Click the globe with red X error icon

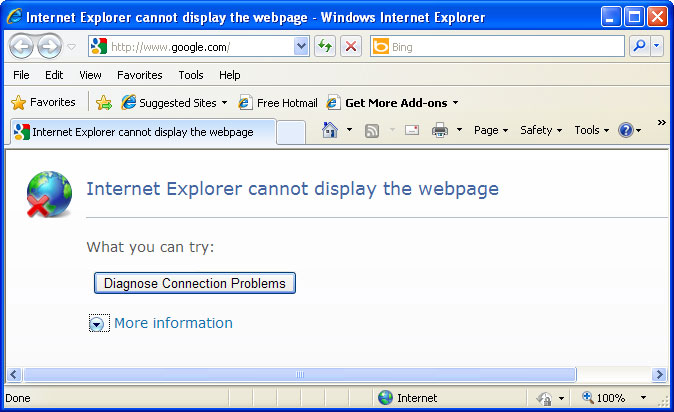click(49, 194)
